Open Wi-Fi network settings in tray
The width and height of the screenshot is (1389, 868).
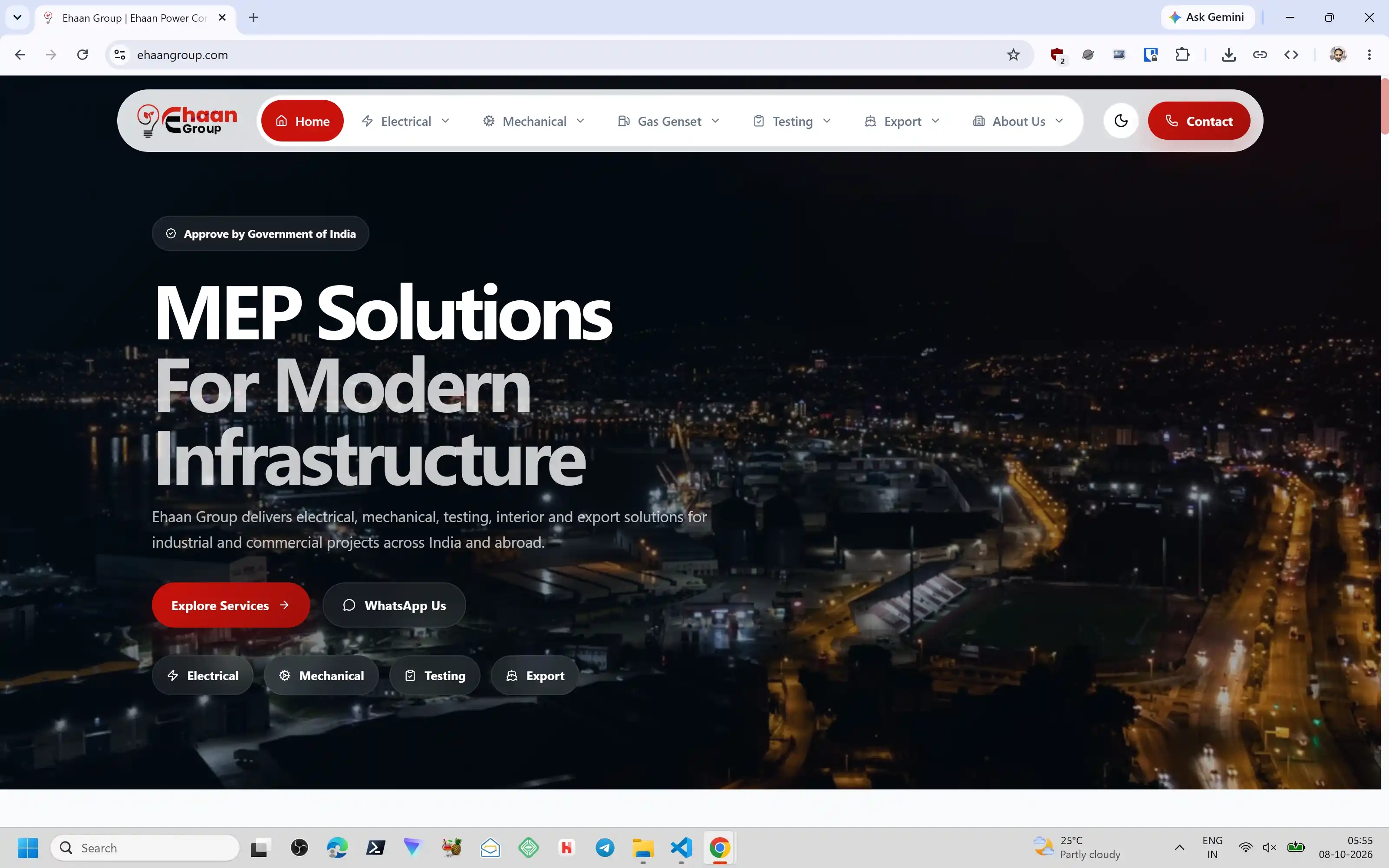pos(1245,847)
